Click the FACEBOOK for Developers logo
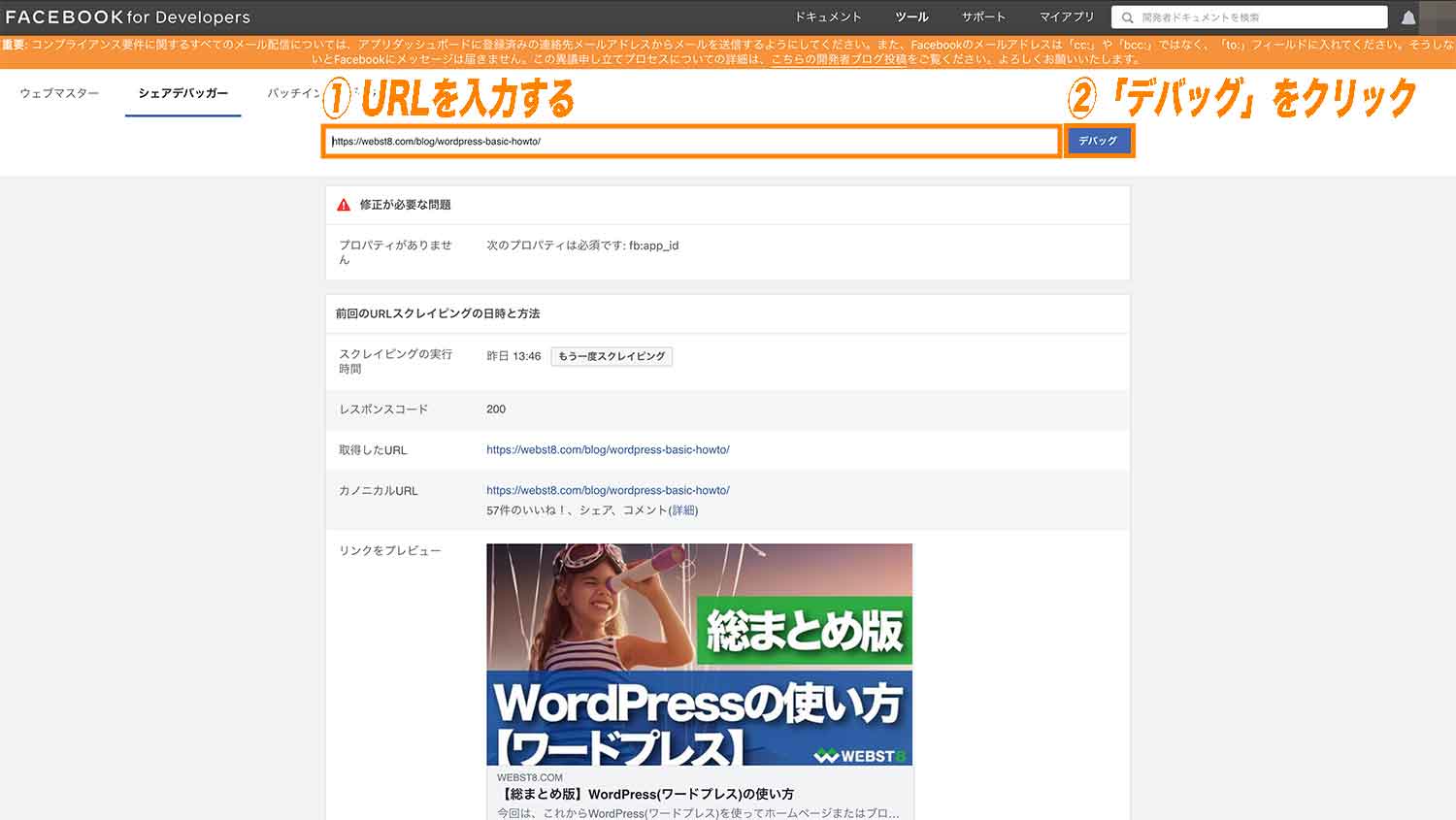 (x=127, y=16)
